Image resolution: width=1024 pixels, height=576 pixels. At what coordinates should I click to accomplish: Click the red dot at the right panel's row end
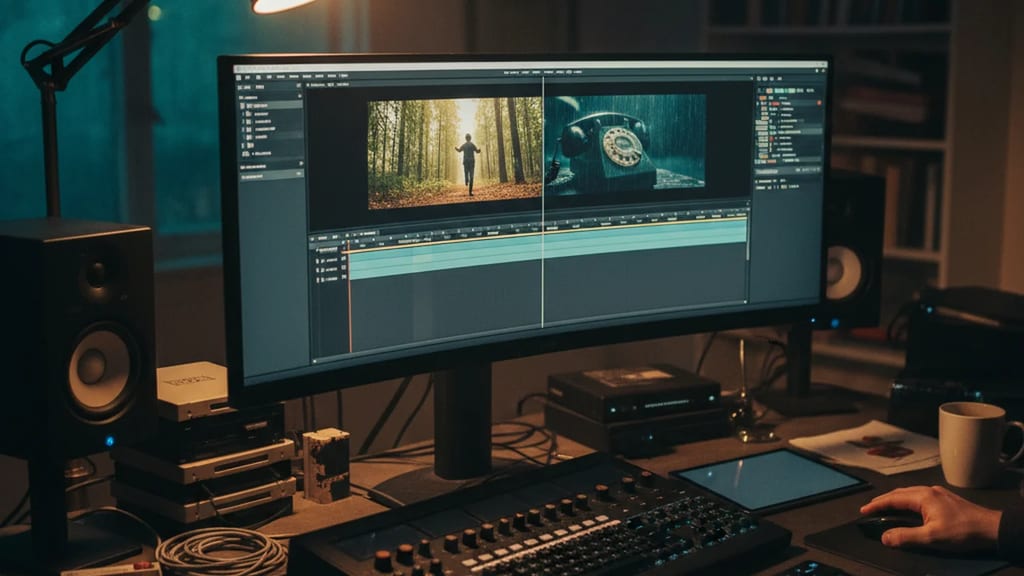tap(819, 103)
